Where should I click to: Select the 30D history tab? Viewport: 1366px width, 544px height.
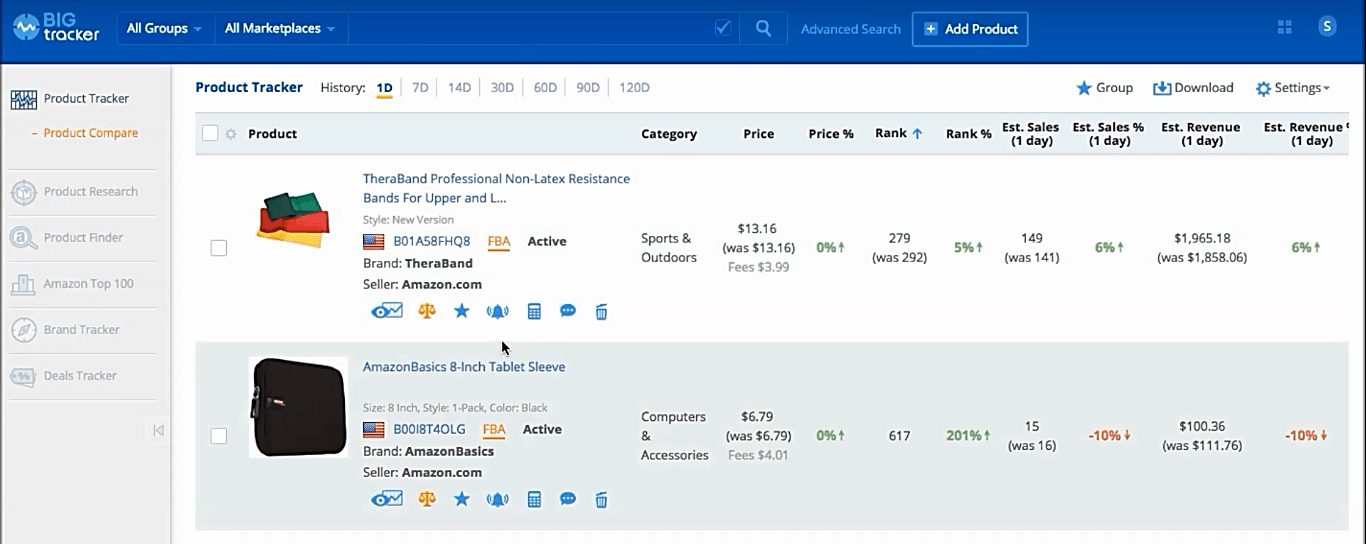click(x=502, y=88)
